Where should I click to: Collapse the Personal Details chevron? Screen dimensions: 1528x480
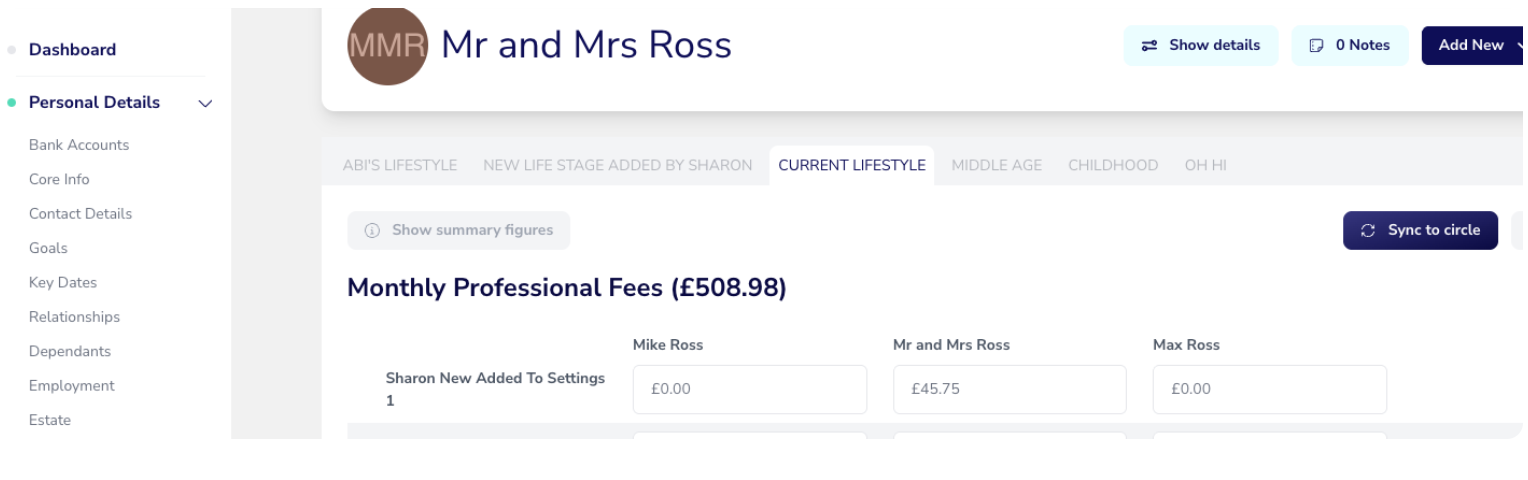206,103
